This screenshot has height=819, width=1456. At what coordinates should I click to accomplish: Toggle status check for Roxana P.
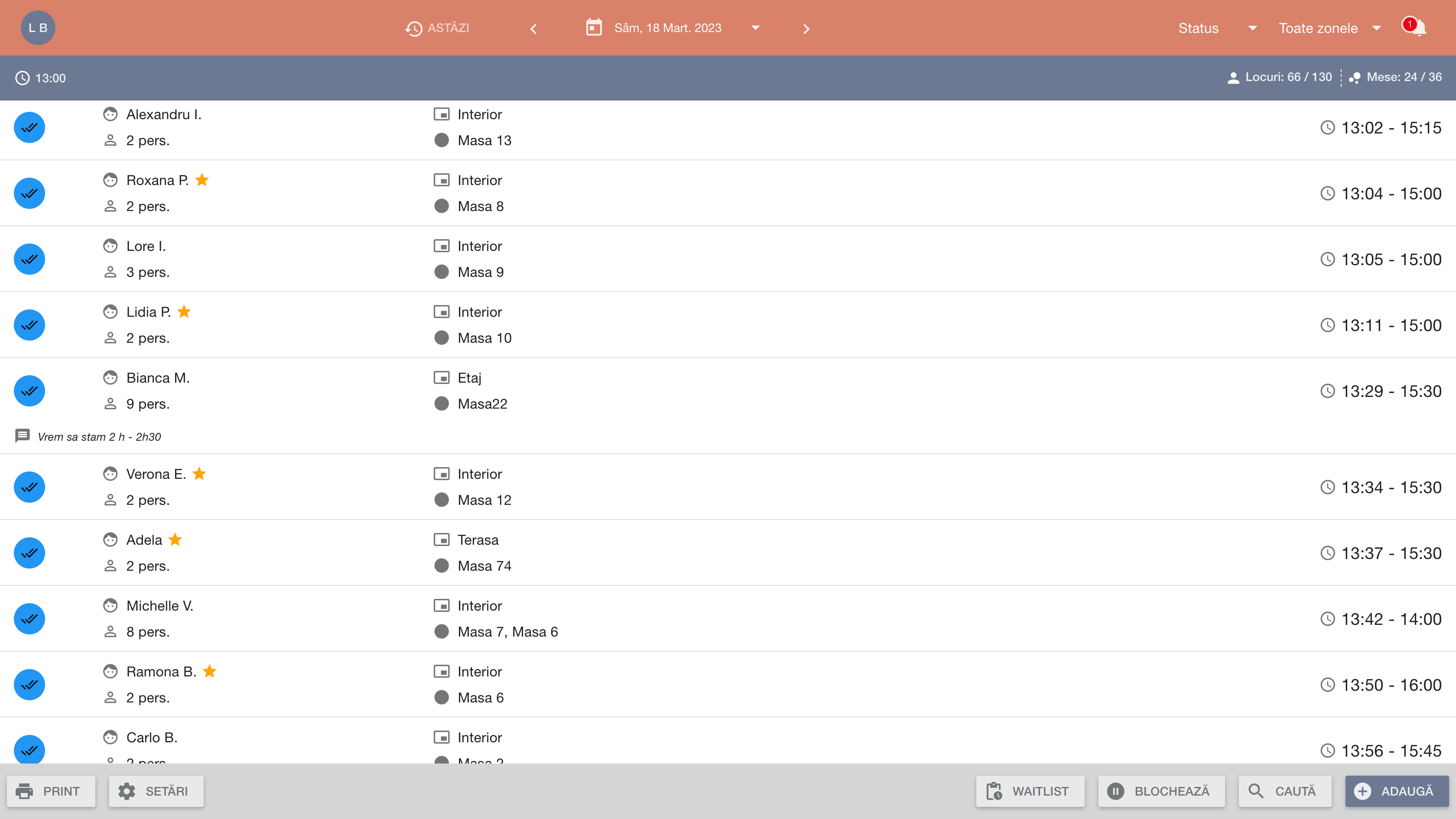[29, 193]
